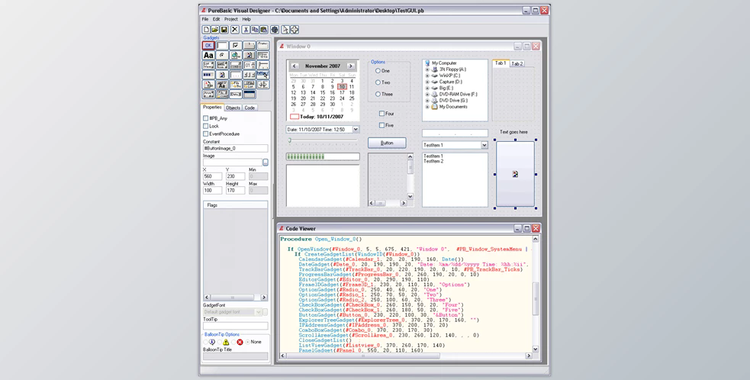Check the Five checkbox
The image size is (750, 380).
(382, 125)
